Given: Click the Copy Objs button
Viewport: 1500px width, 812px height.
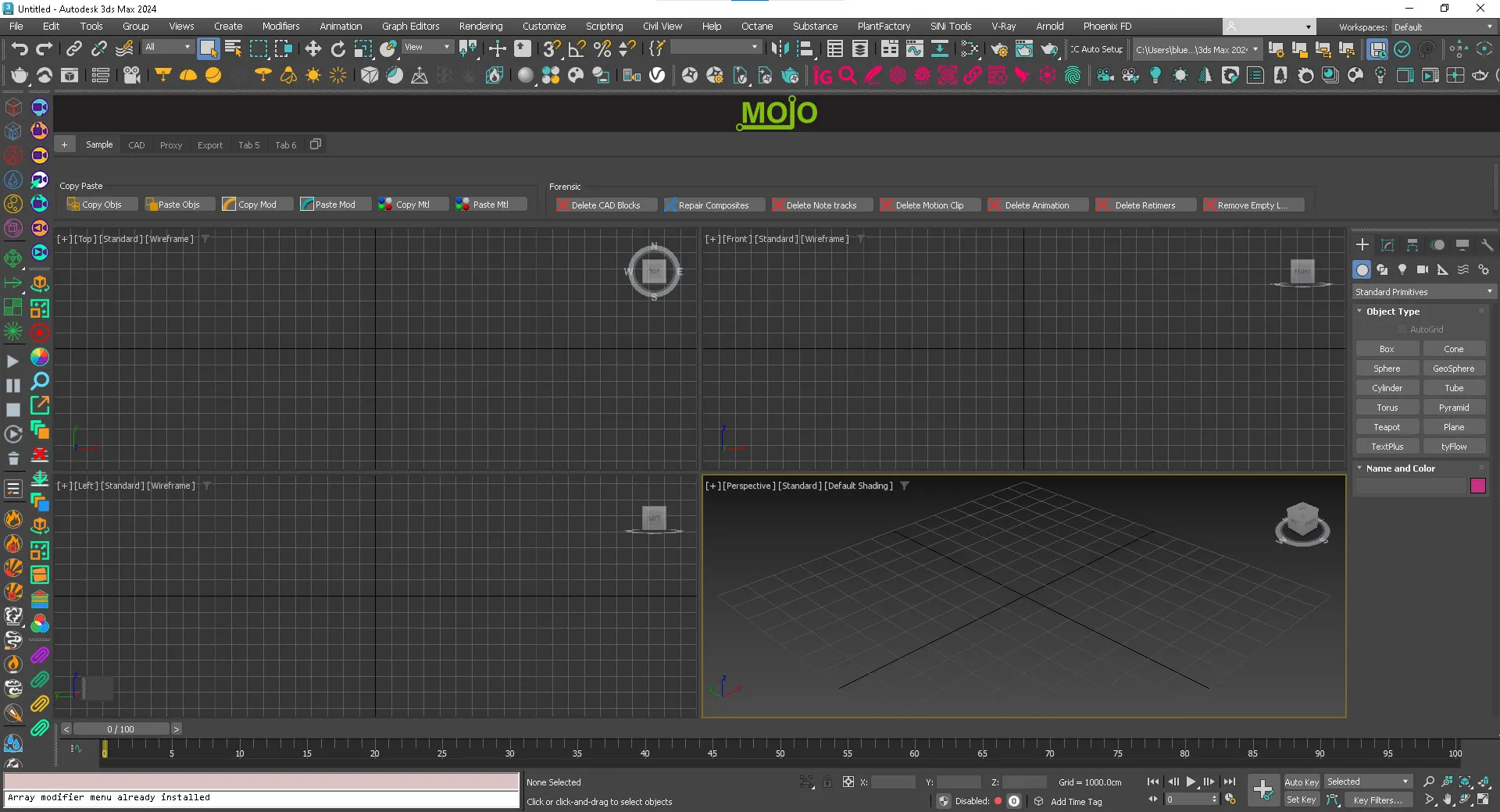Looking at the screenshot, I should click(102, 205).
